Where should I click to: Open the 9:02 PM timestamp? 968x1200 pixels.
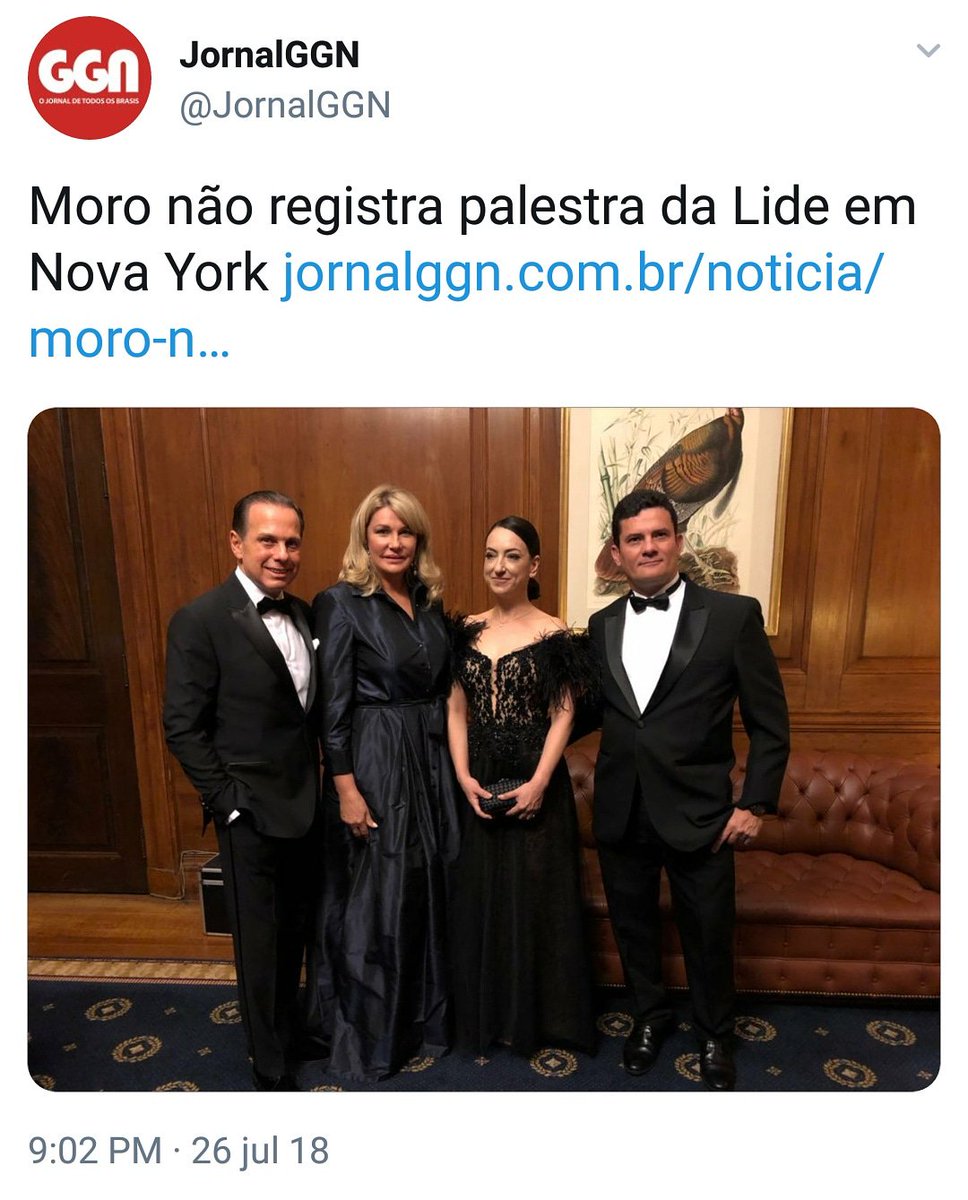click(95, 1150)
